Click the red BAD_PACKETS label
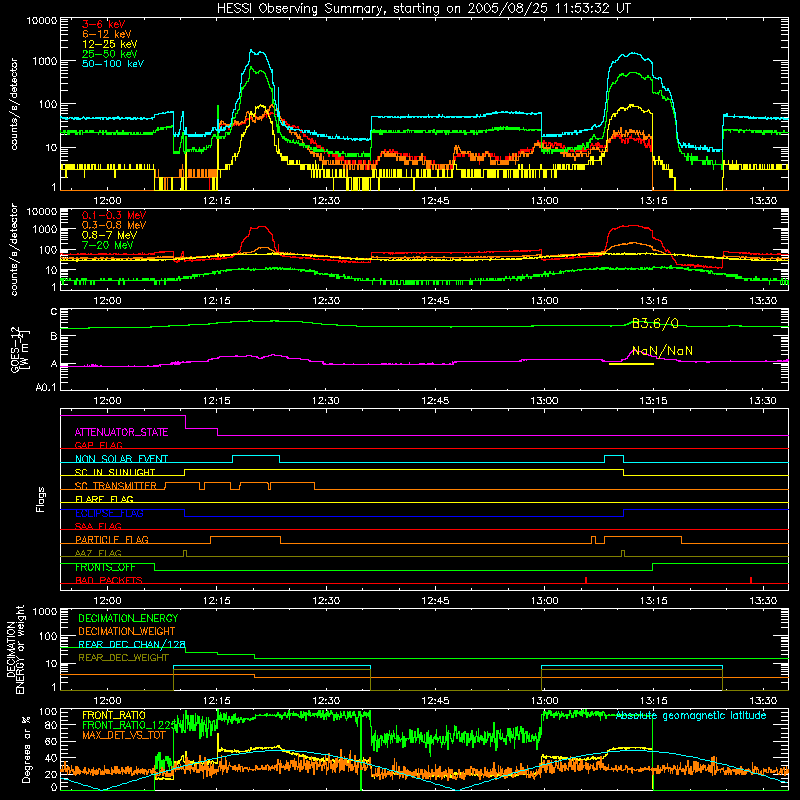Viewport: 800px width, 800px height. 109,580
